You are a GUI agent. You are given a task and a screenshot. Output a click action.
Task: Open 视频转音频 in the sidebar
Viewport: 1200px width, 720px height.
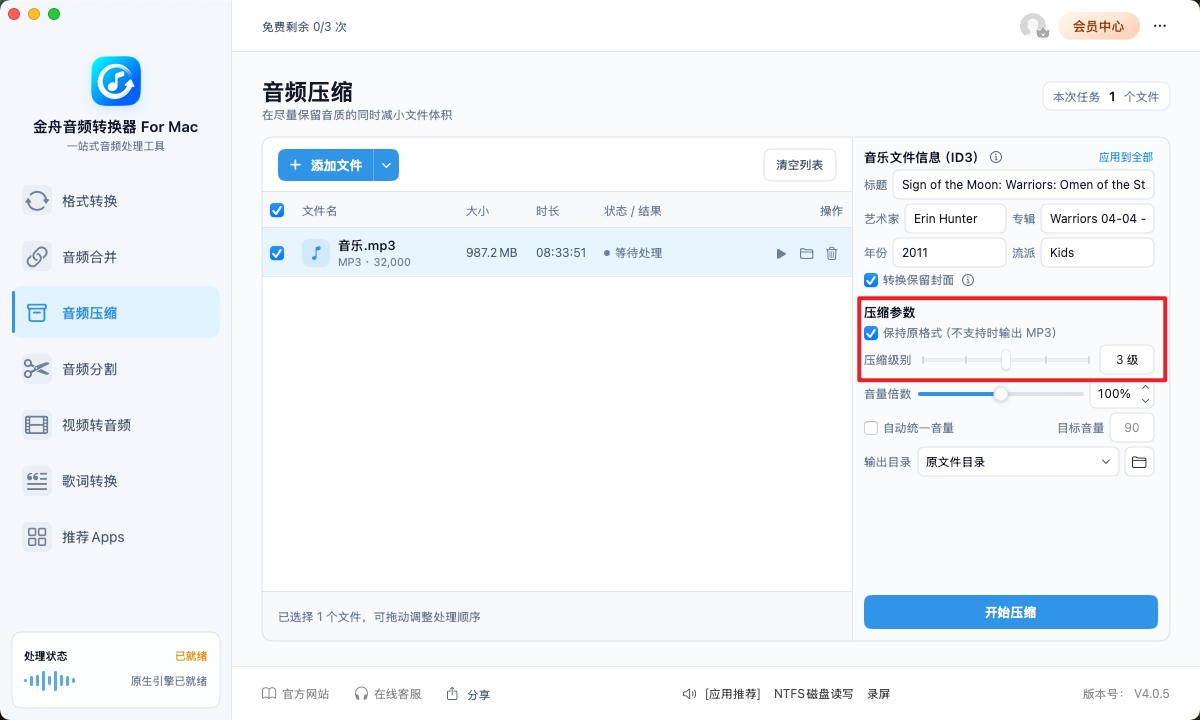click(116, 425)
